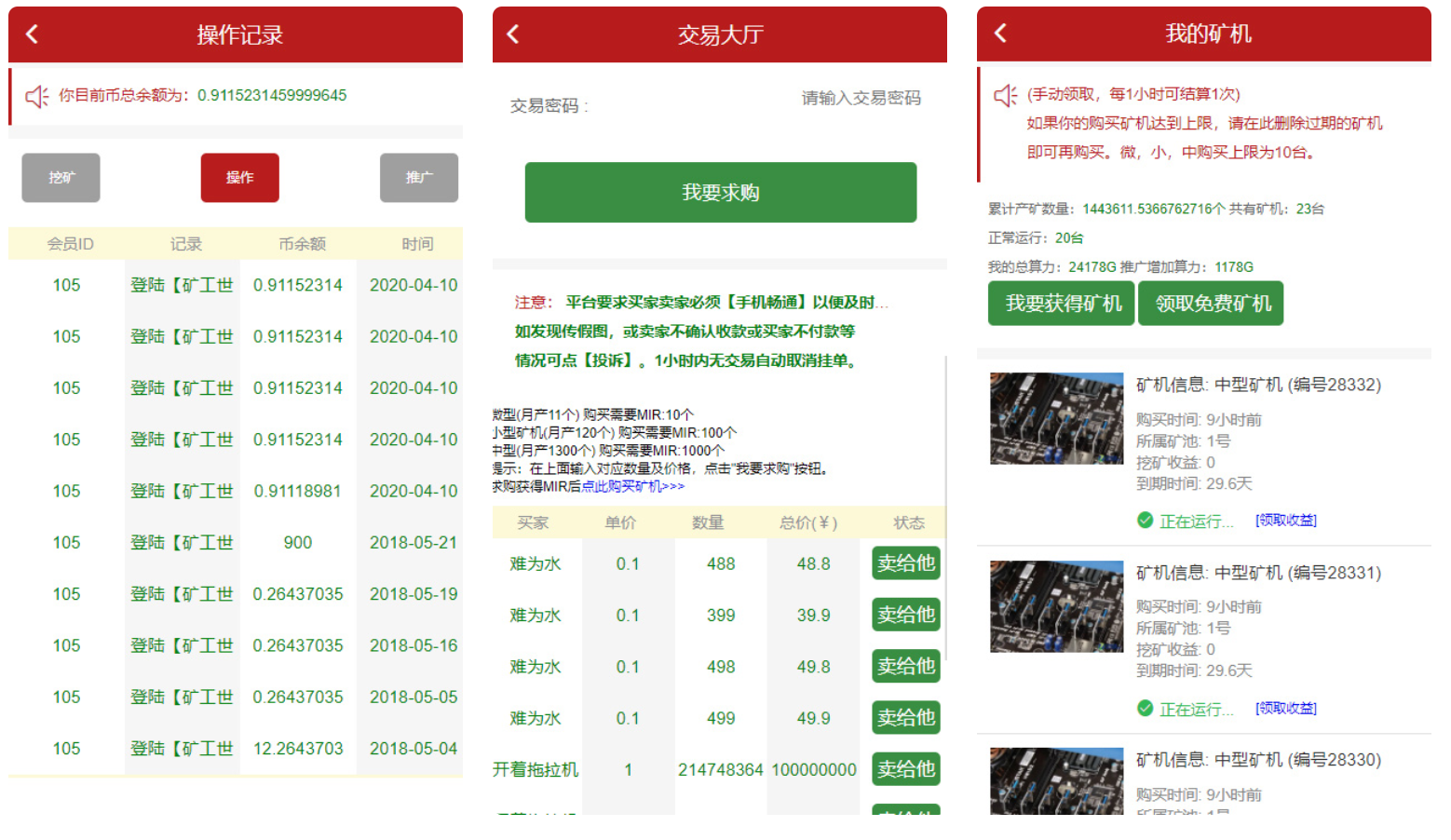The width and height of the screenshot is (1451, 840).
Task: Click 我要获得矿机 button
Action: pos(1062,304)
